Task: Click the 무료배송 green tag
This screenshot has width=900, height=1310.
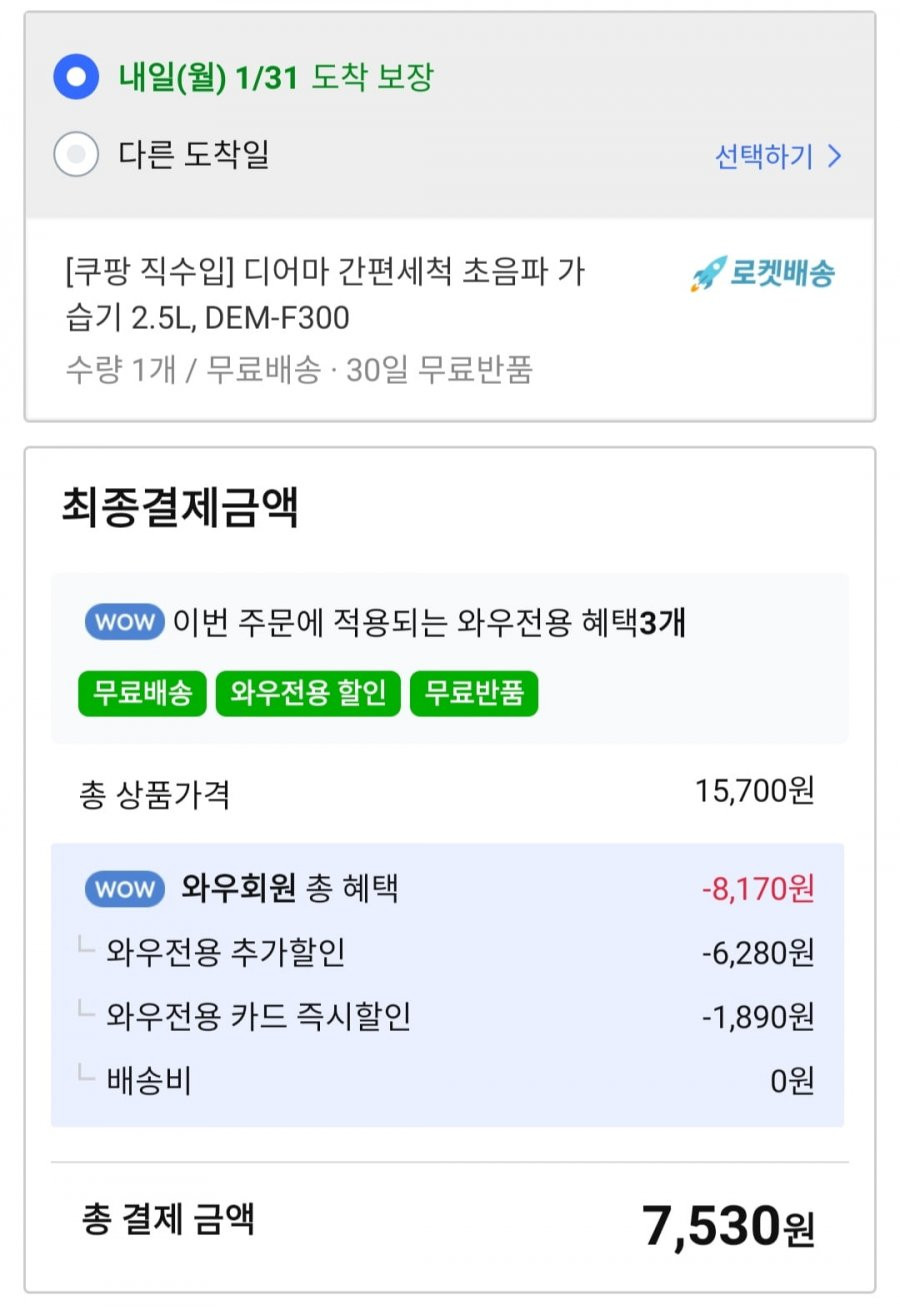Action: click(142, 694)
